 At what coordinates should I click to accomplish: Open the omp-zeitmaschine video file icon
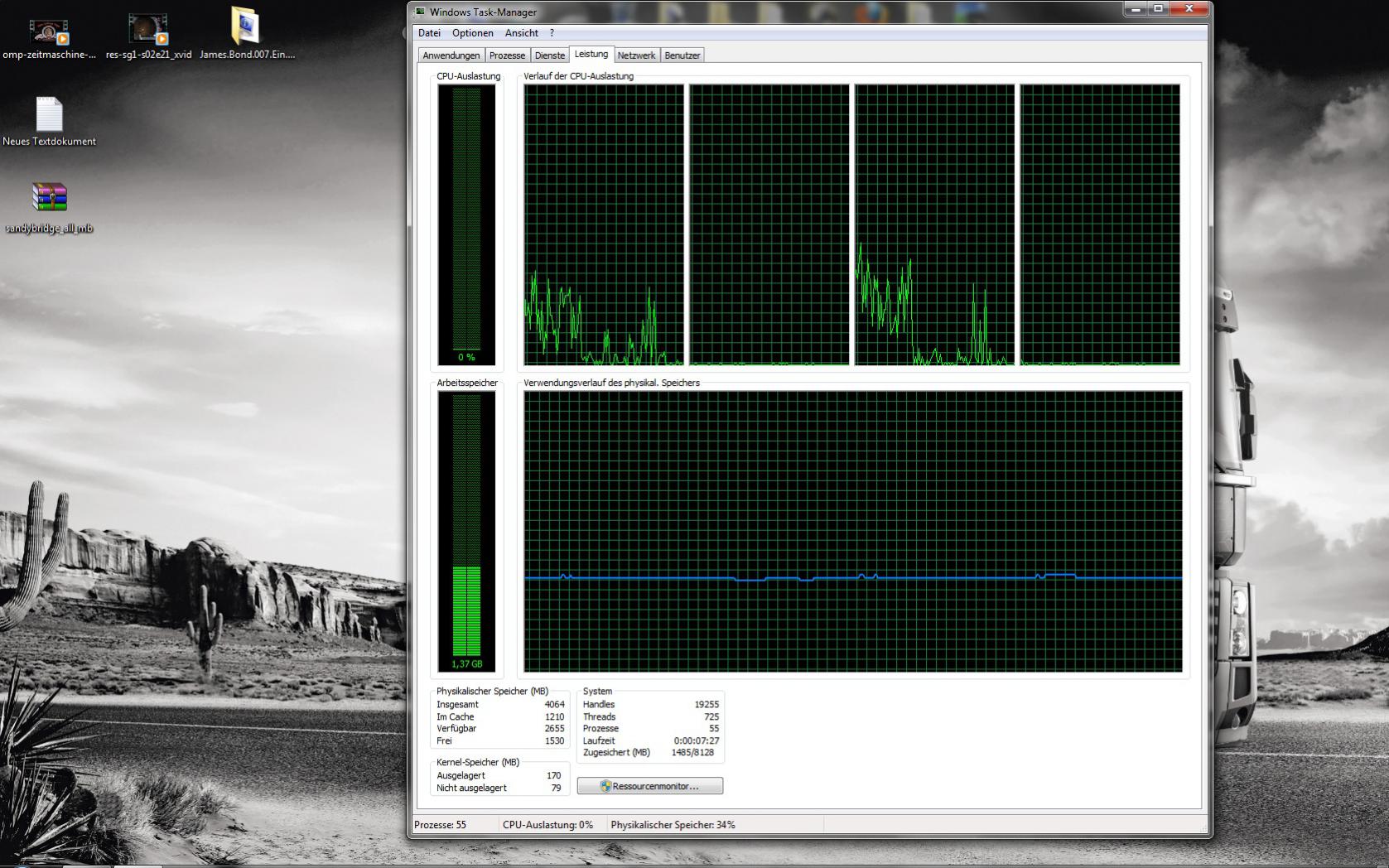[x=49, y=31]
